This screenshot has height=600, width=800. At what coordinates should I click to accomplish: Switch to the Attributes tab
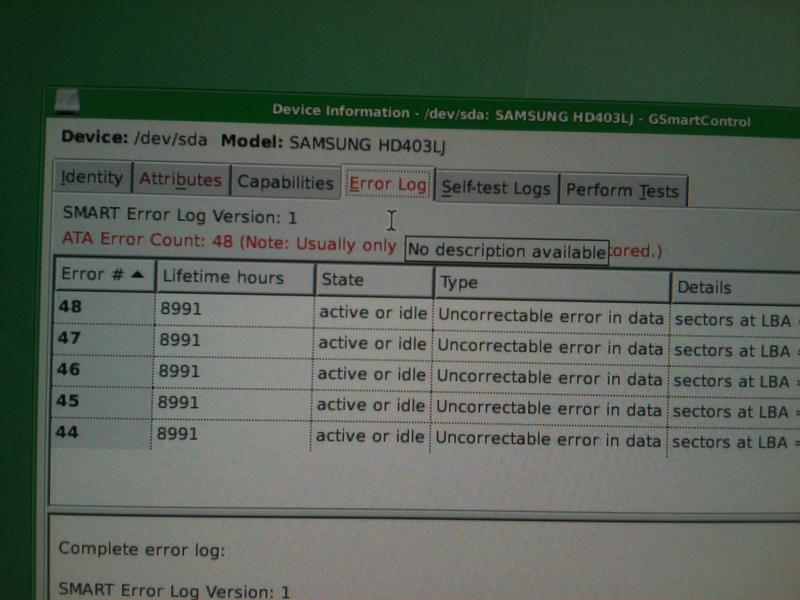pyautogui.click(x=181, y=179)
